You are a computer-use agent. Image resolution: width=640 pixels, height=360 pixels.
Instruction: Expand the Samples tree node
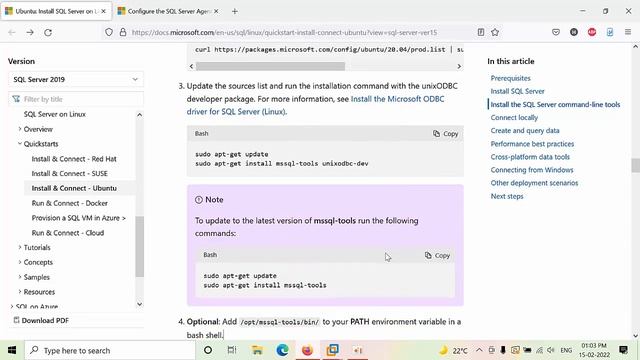click(x=20, y=277)
